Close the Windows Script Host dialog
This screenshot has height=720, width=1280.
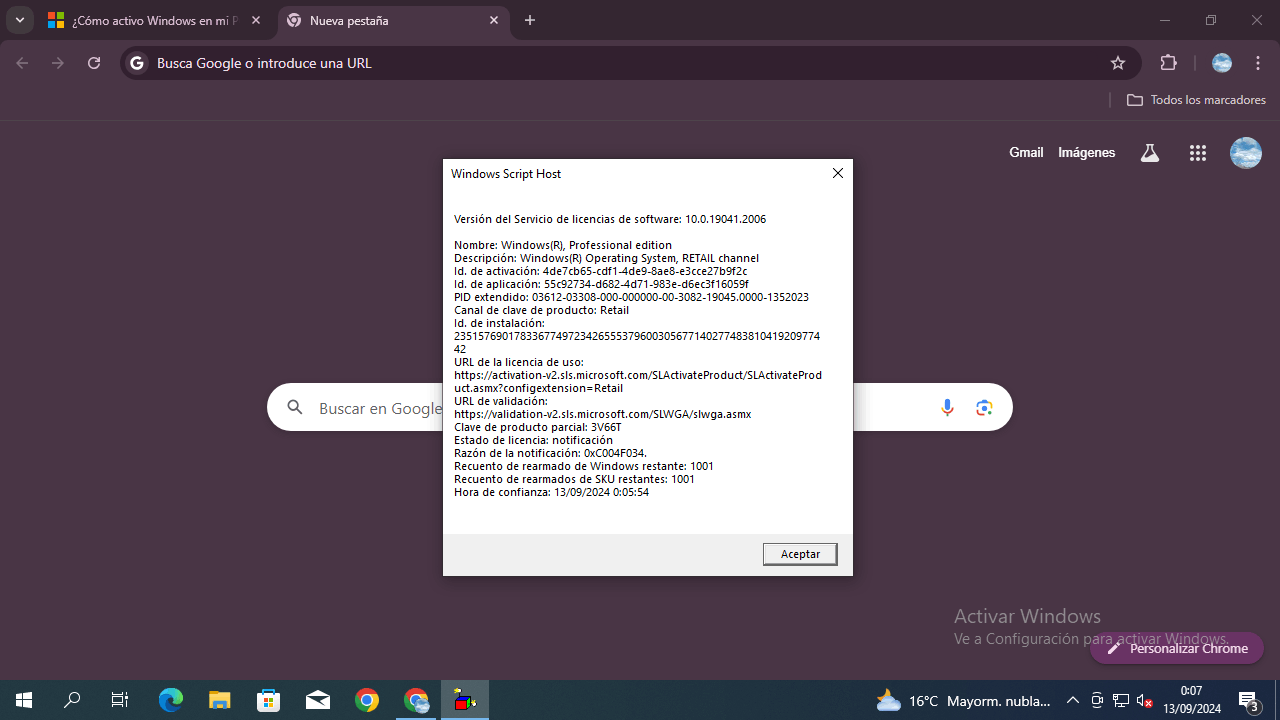(x=838, y=173)
